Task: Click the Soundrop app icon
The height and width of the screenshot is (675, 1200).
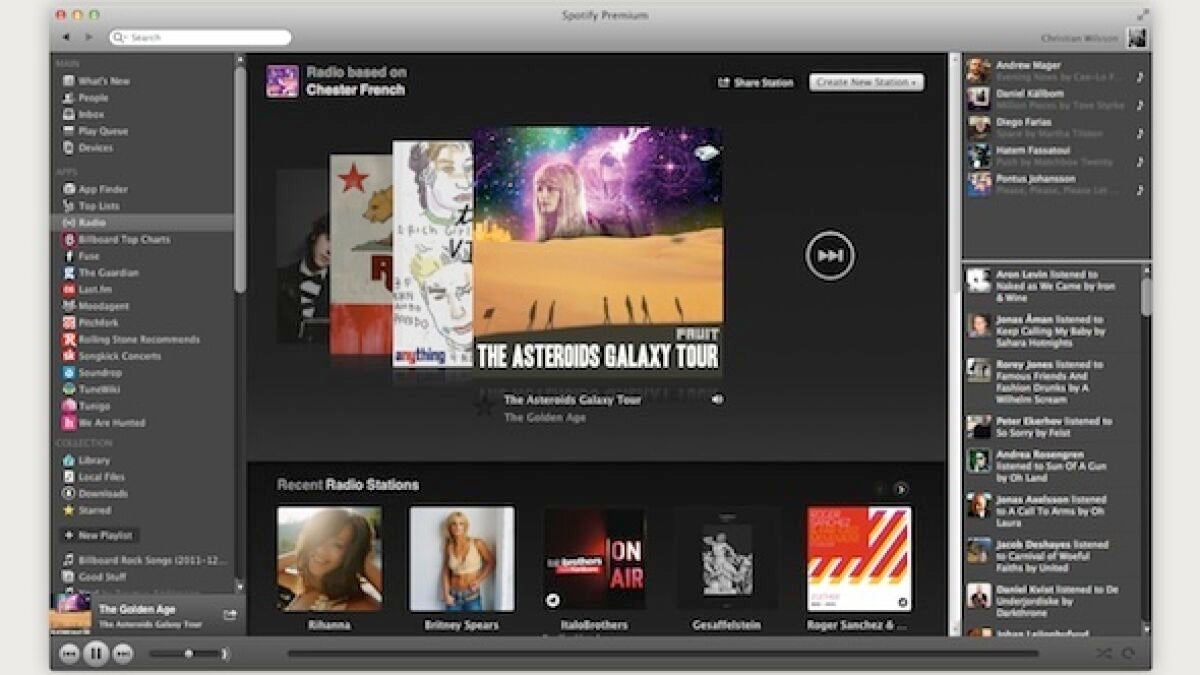Action: pos(69,373)
